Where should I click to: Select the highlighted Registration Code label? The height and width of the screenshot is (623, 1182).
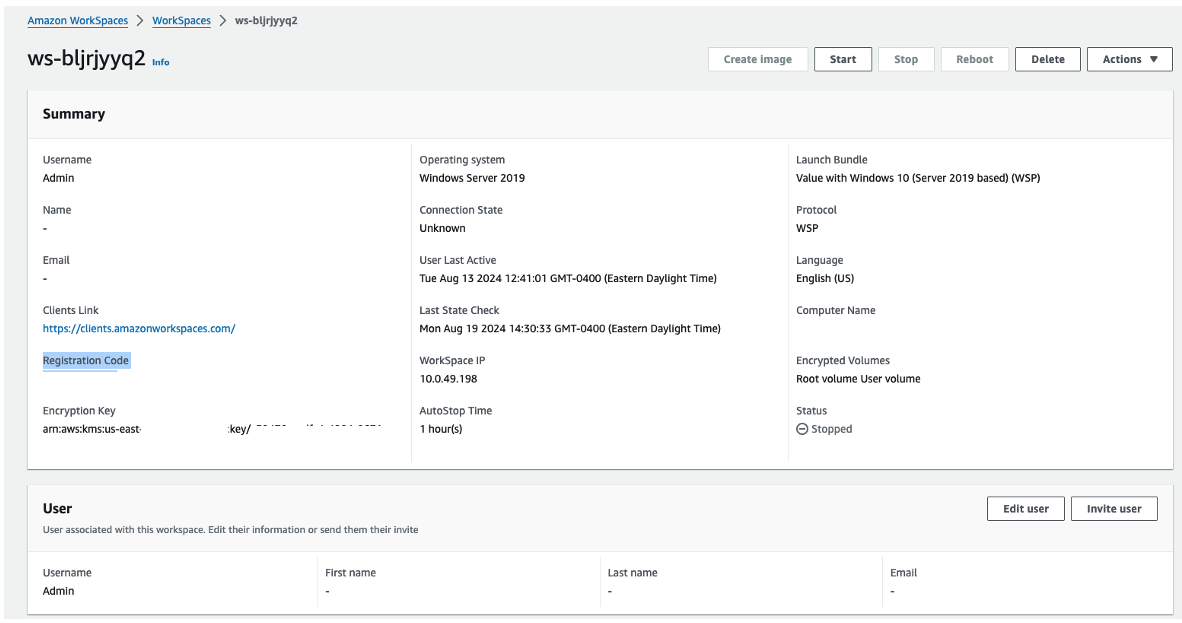click(86, 361)
